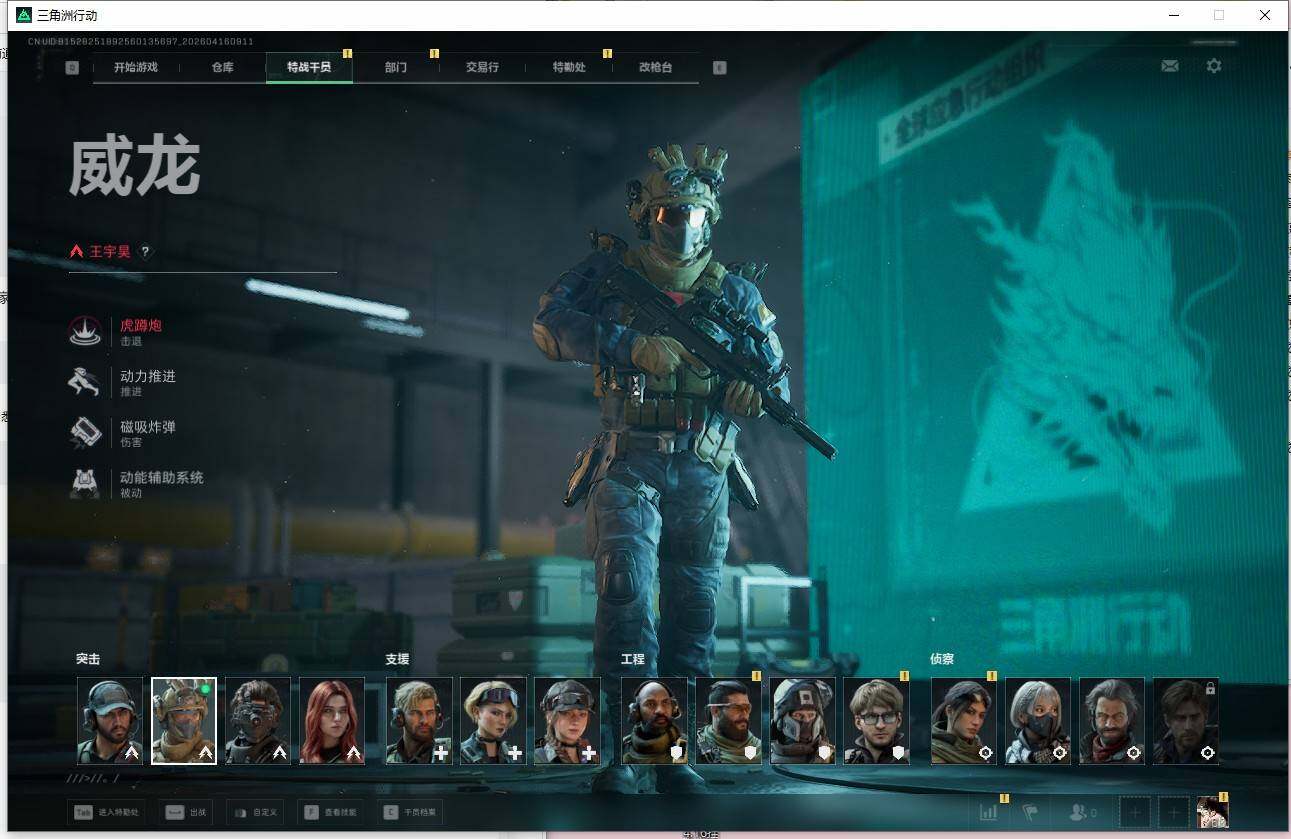Click the first empty squad slot plus
1291x839 pixels.
(x=1135, y=812)
